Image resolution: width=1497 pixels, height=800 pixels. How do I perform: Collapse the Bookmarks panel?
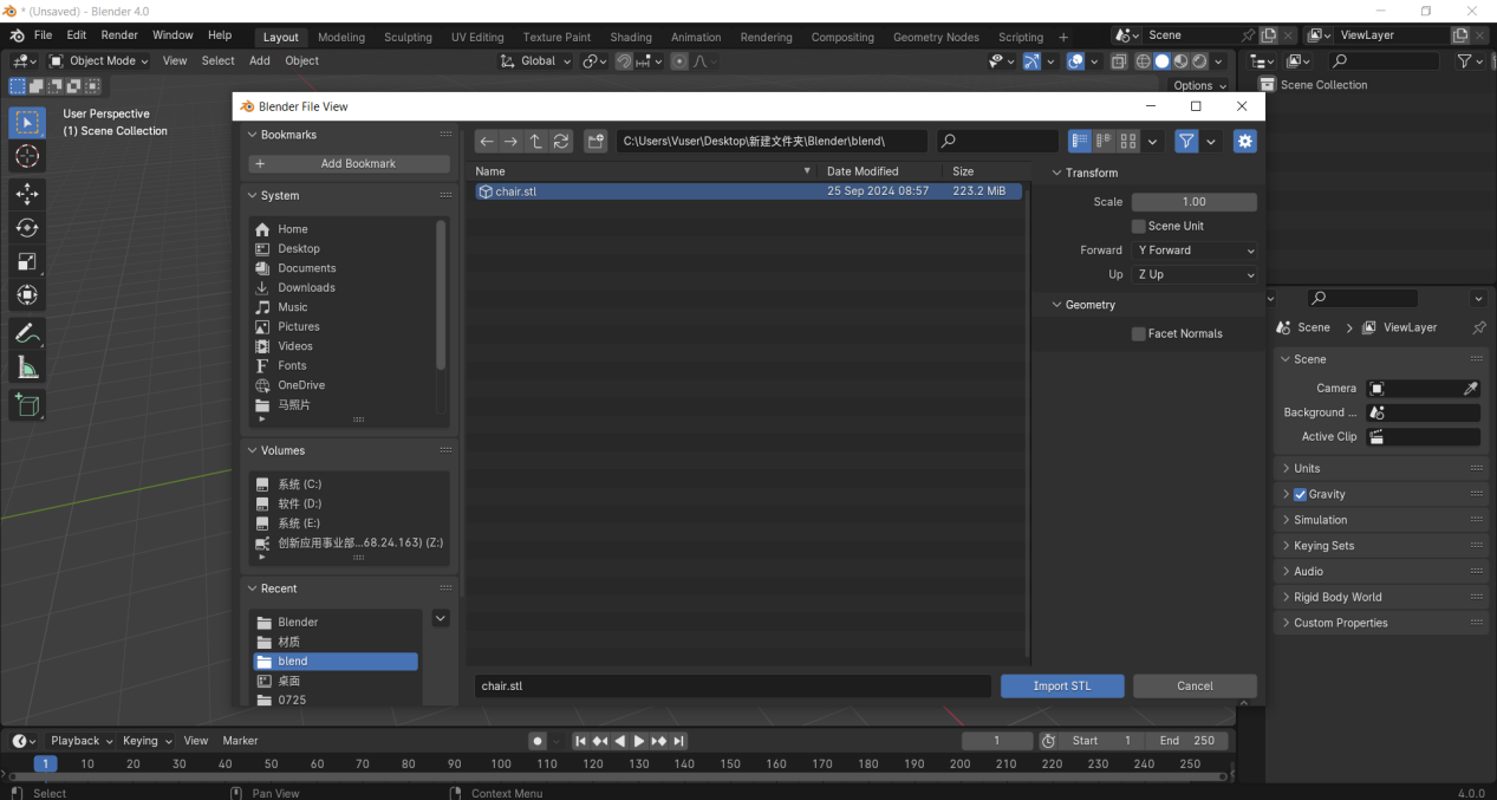252,135
